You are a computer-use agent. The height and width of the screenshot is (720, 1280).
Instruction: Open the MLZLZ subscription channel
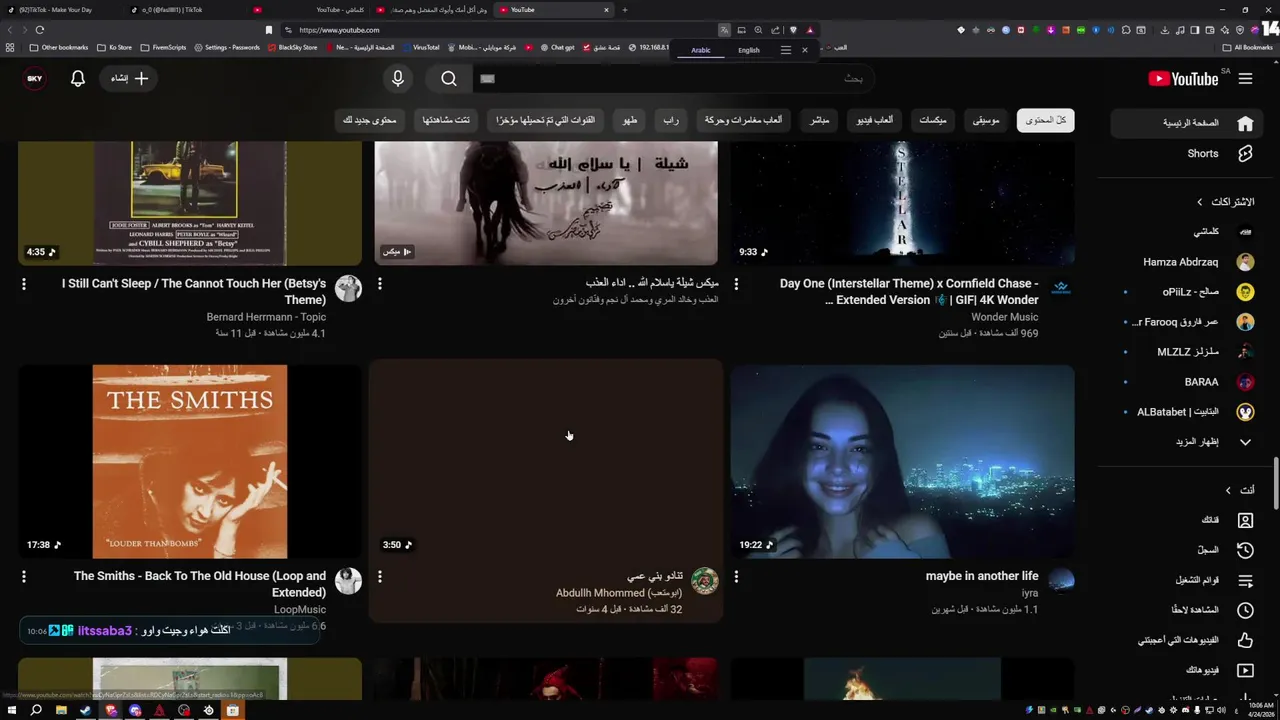1188,352
